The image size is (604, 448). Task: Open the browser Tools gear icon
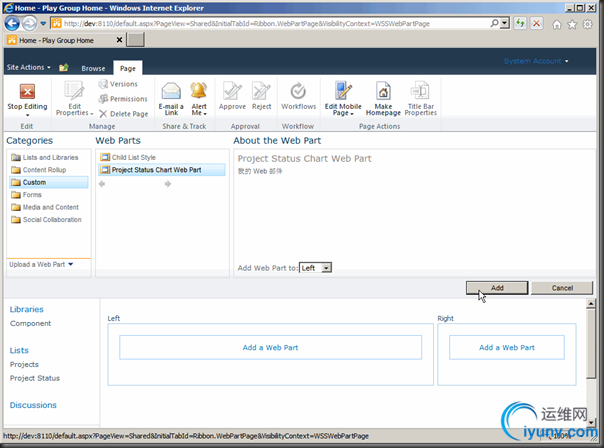click(587, 25)
